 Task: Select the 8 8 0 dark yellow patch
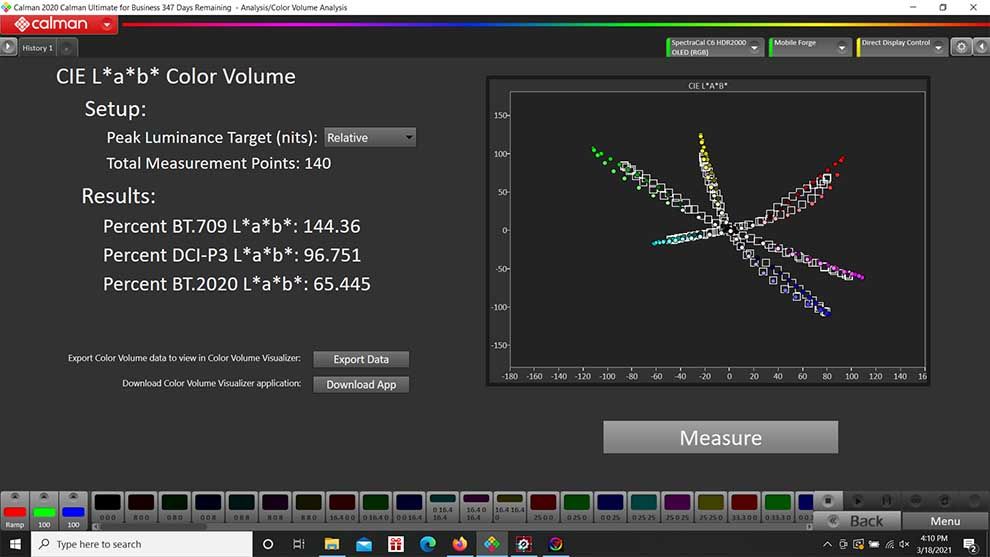(308, 507)
